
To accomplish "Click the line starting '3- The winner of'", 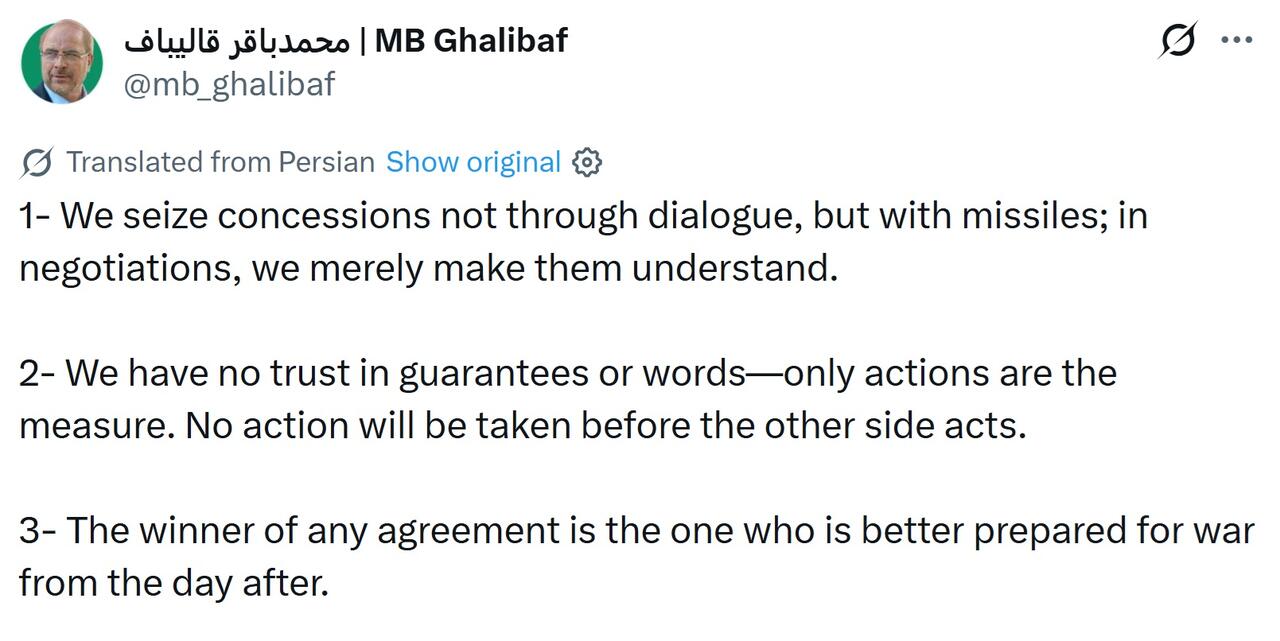I will tap(636, 530).
